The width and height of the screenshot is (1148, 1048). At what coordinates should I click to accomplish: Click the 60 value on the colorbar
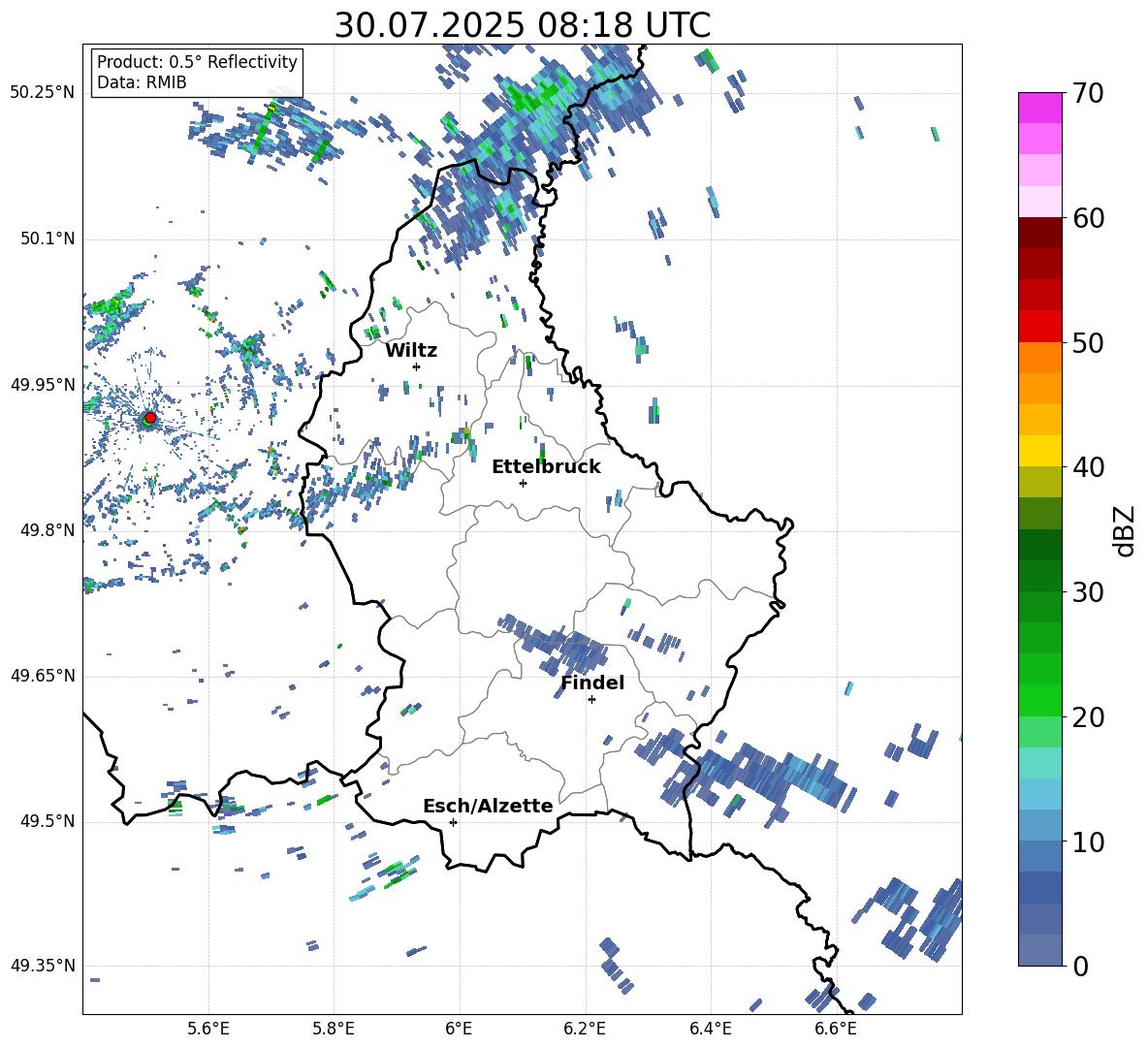(x=1089, y=218)
